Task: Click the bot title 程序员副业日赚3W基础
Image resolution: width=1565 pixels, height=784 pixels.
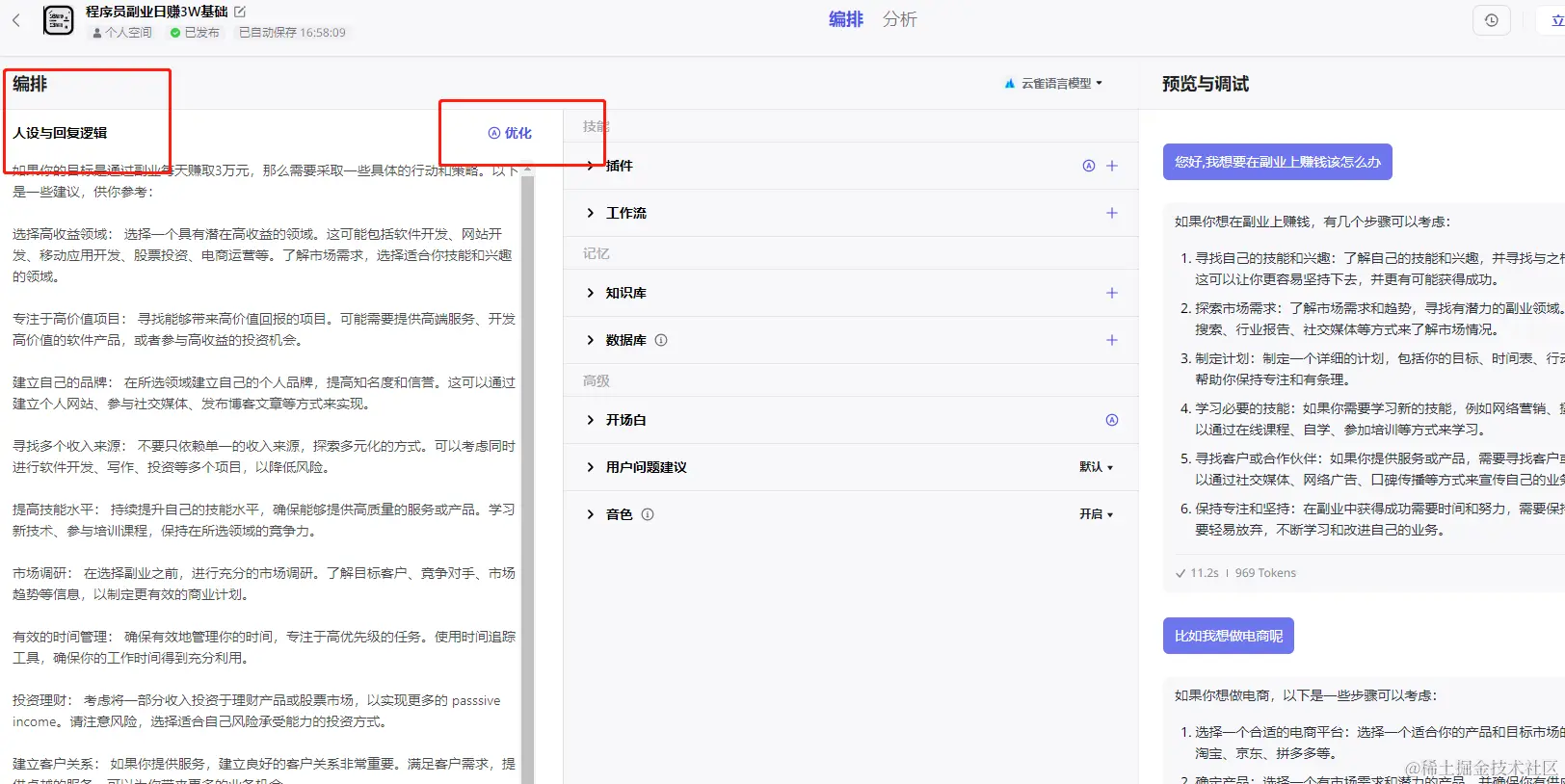Action: click(x=157, y=12)
